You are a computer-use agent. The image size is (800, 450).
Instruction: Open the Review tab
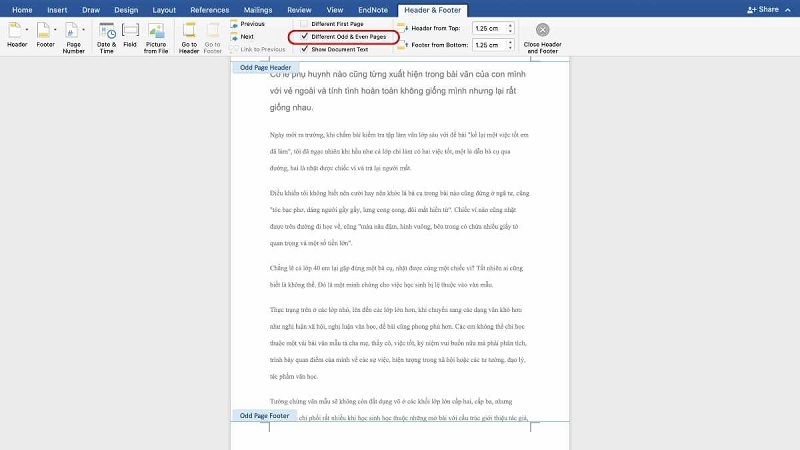(299, 10)
